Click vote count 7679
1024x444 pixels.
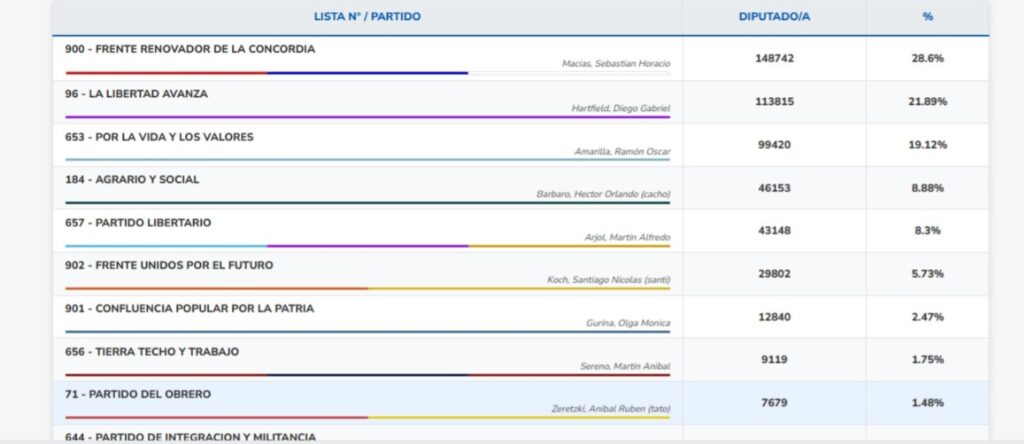pos(775,403)
